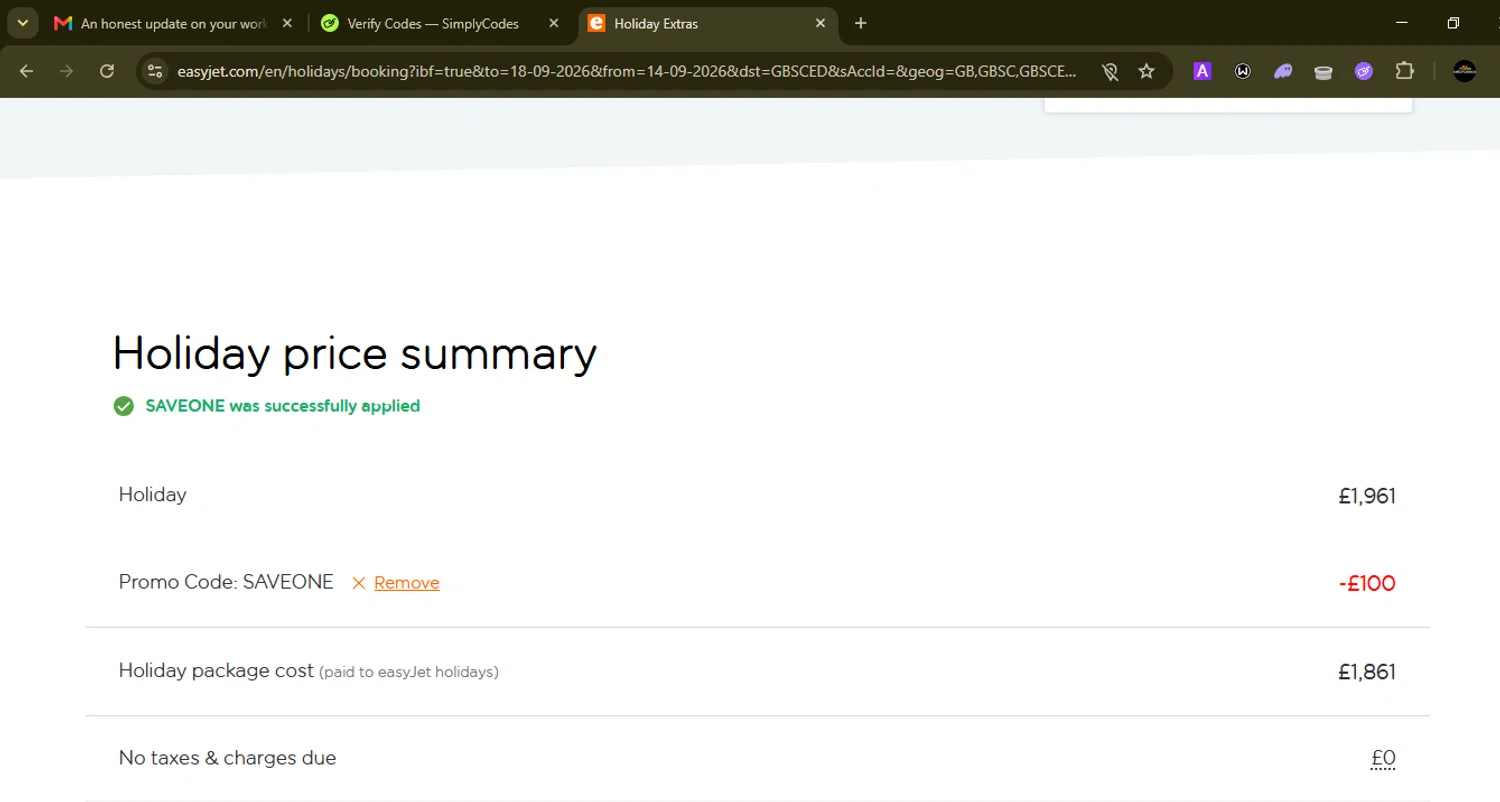Click the Holiday price summary heading
1500x802 pixels.
point(354,353)
